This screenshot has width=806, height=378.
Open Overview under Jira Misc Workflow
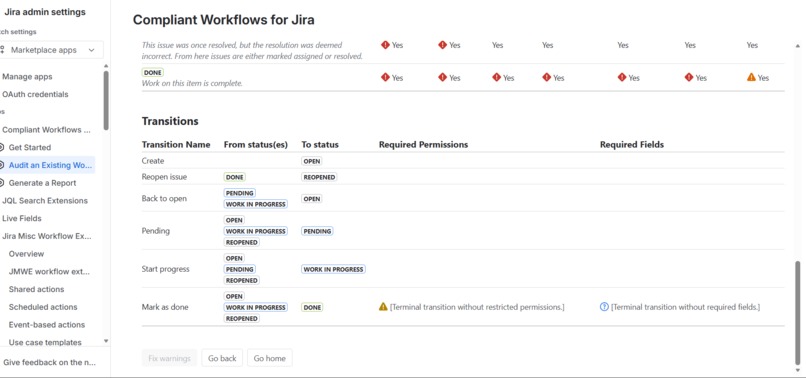tap(26, 254)
